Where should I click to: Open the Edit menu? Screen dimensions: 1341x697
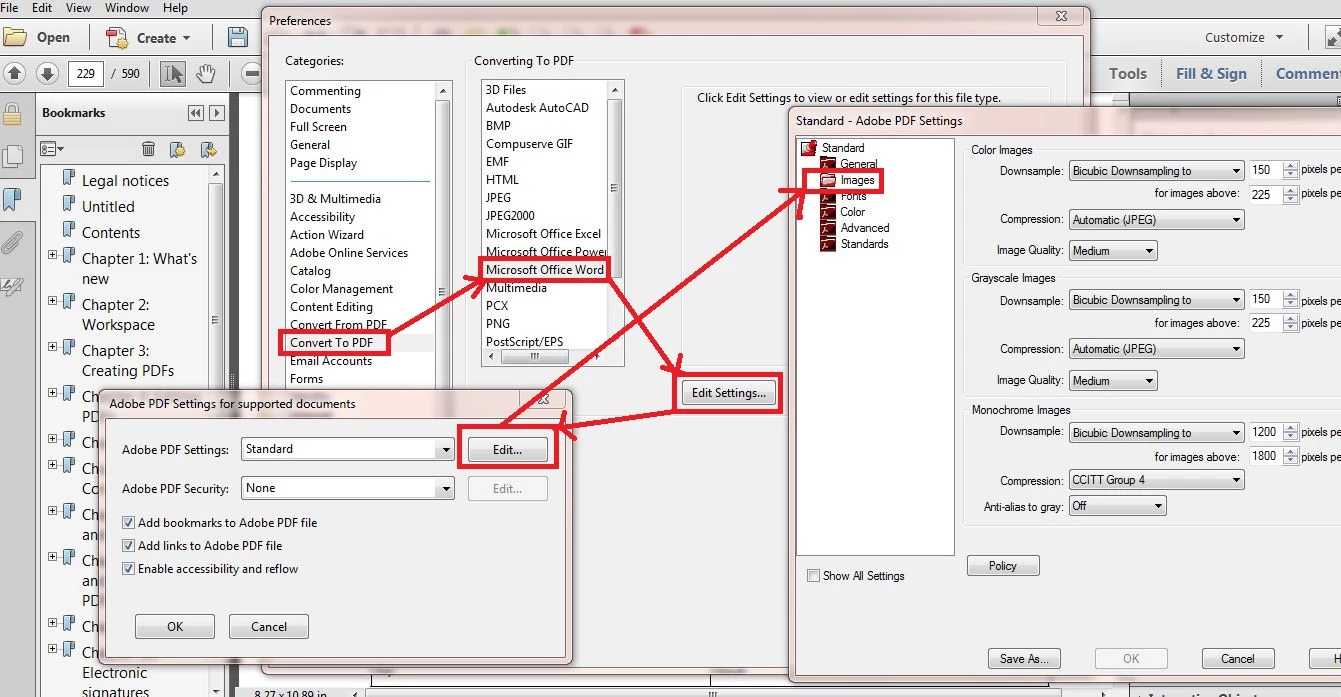tap(42, 8)
